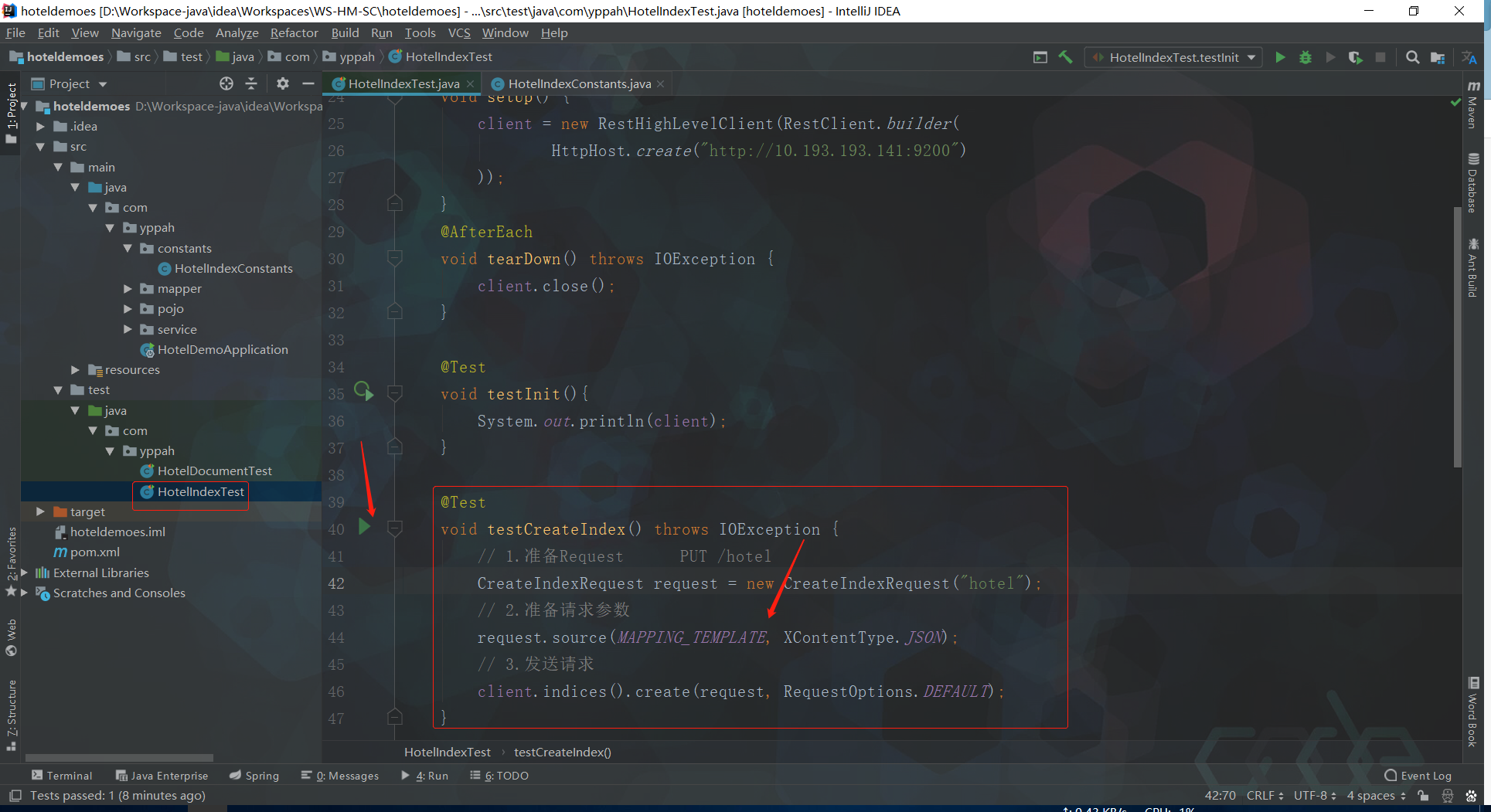Image resolution: width=1491 pixels, height=812 pixels.
Task: Click the testInit gutter rerun icon
Action: (364, 392)
